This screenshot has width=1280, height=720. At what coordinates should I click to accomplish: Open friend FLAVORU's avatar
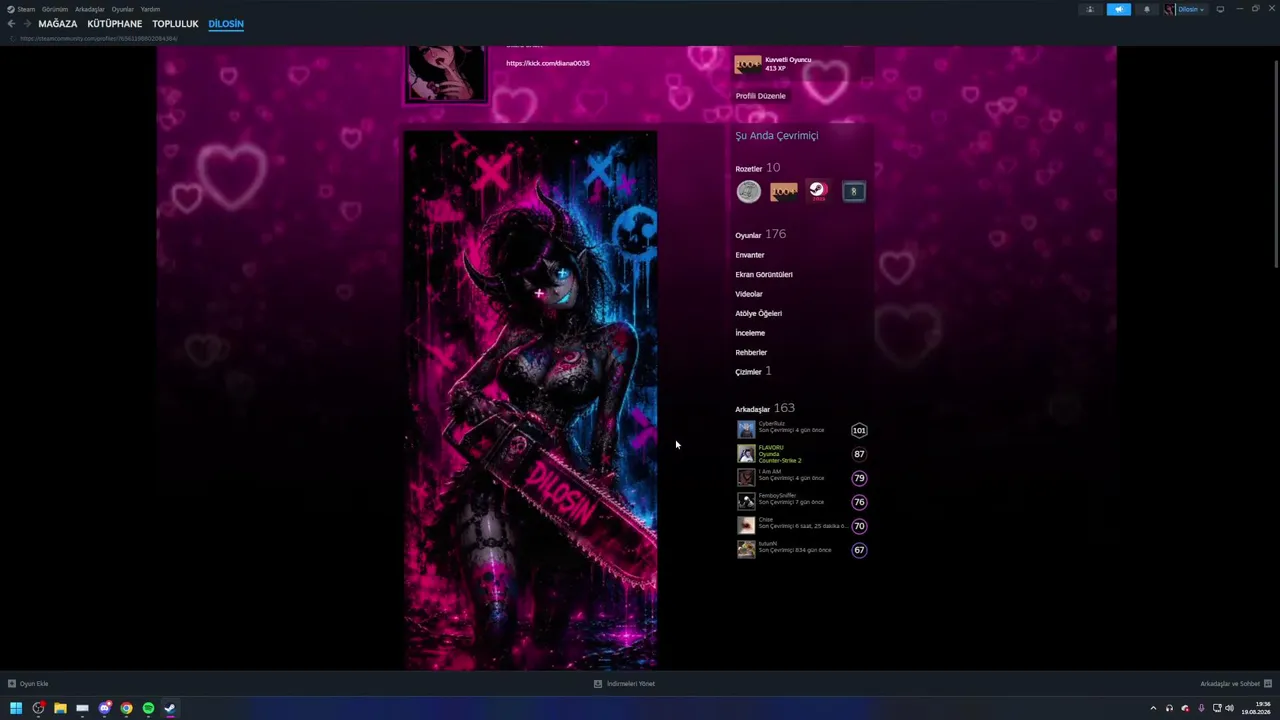746,454
